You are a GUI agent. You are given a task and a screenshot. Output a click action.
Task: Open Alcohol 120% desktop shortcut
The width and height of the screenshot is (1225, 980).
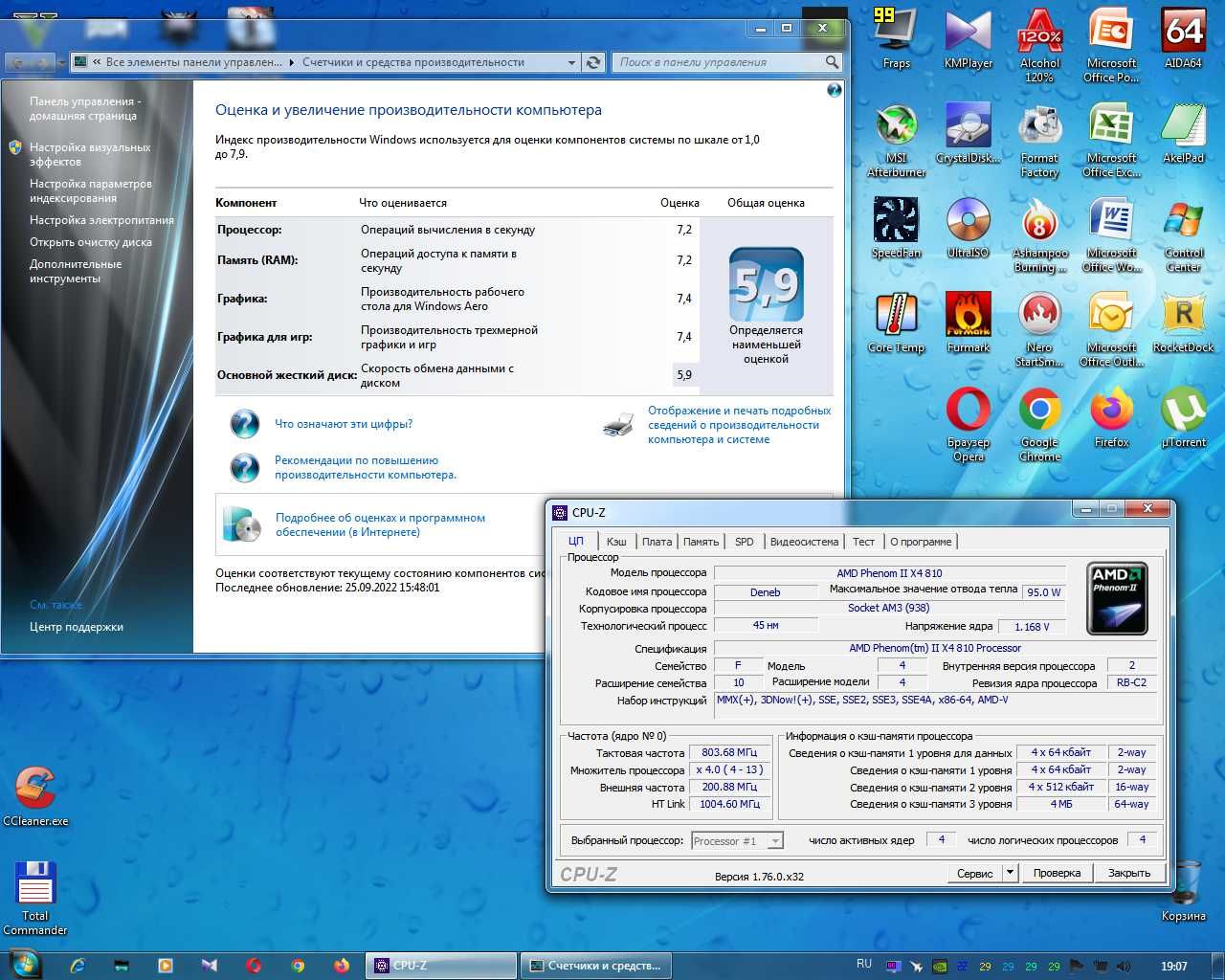pos(1039,45)
